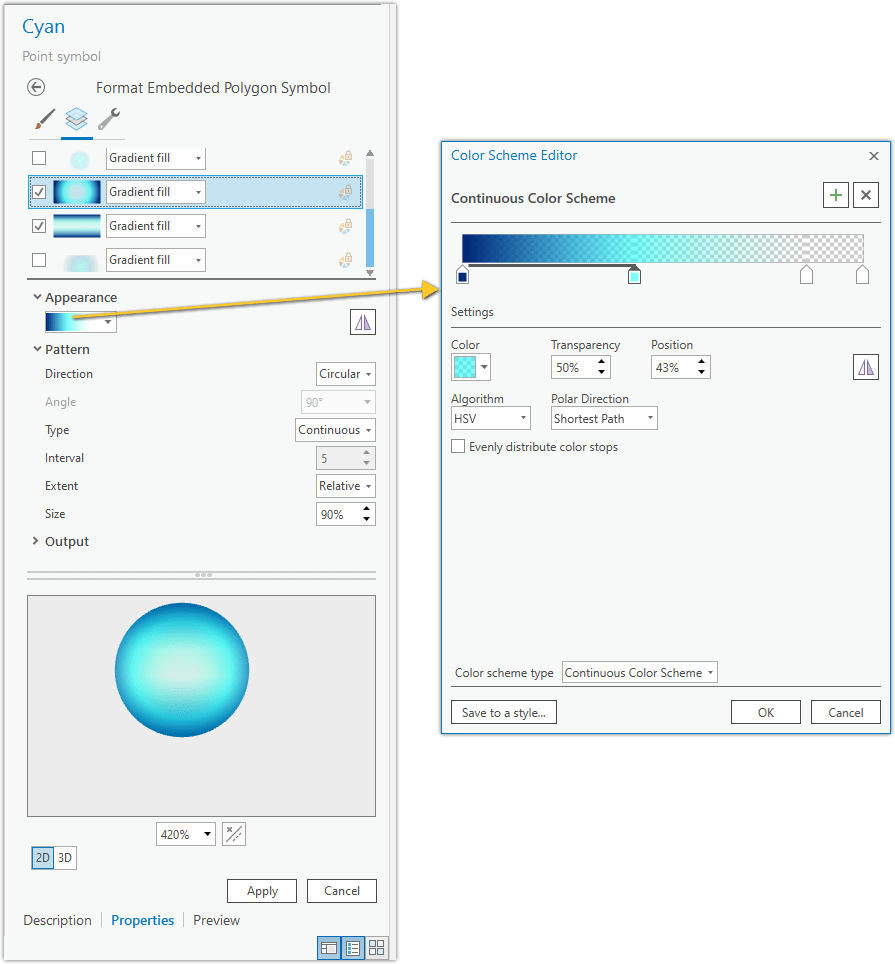Enable fourth Gradient fill layer checkbox
895x964 pixels.
(x=39, y=260)
